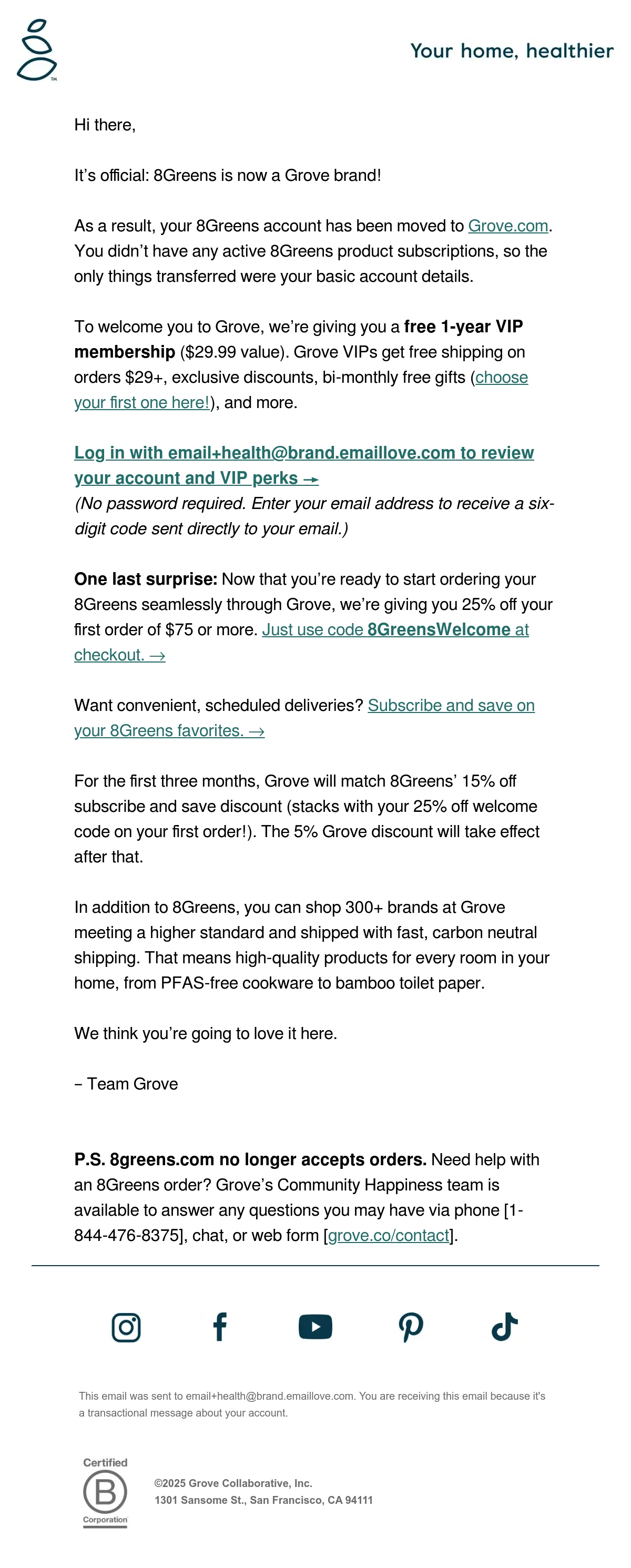Open the Facebook social icon

(220, 1327)
